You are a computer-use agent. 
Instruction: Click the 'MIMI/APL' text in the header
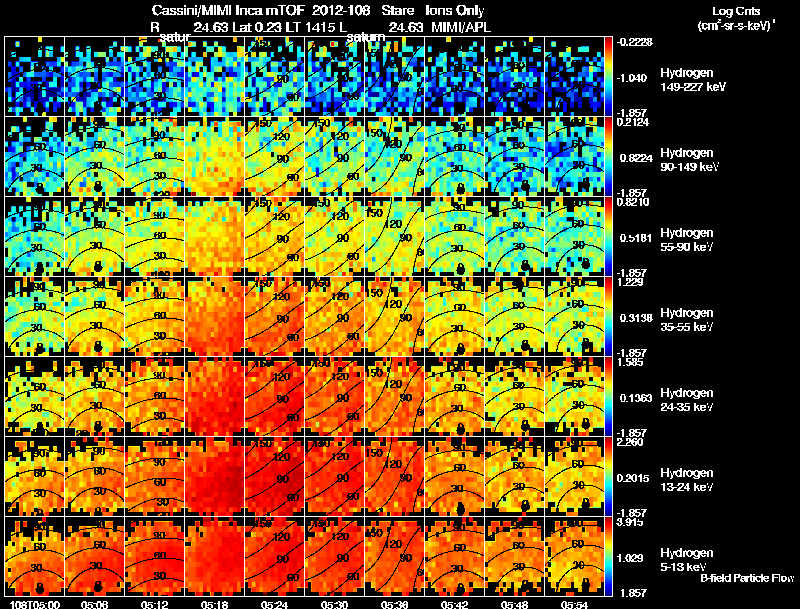(461, 27)
